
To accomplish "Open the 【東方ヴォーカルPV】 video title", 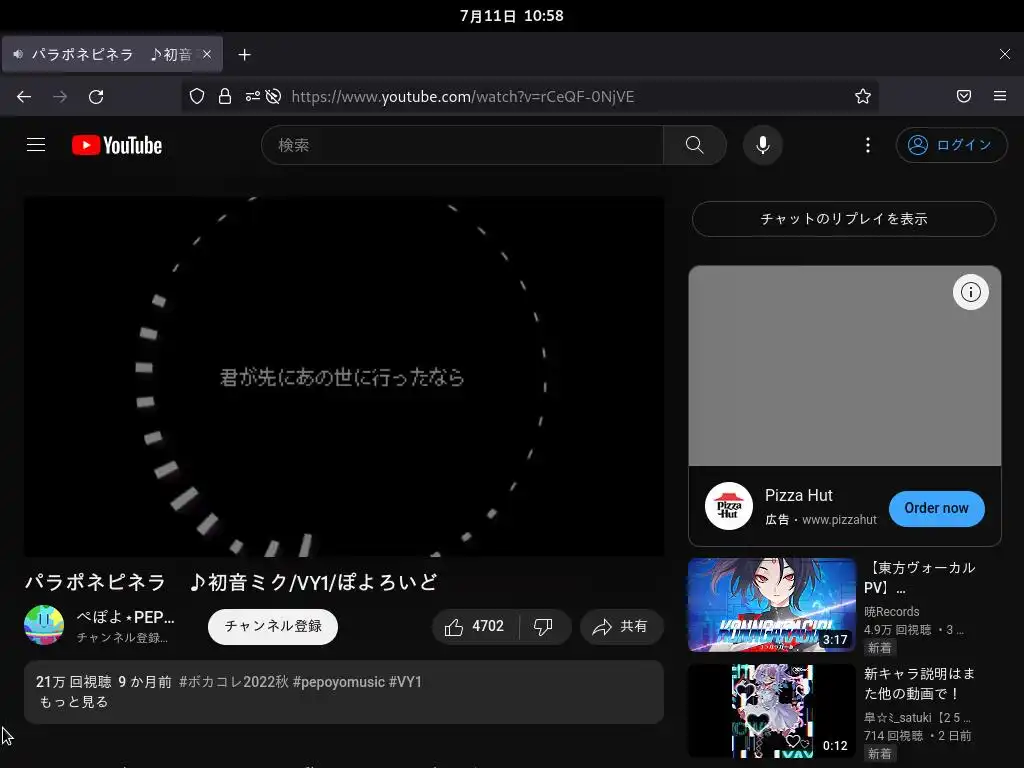I will tap(920, 577).
